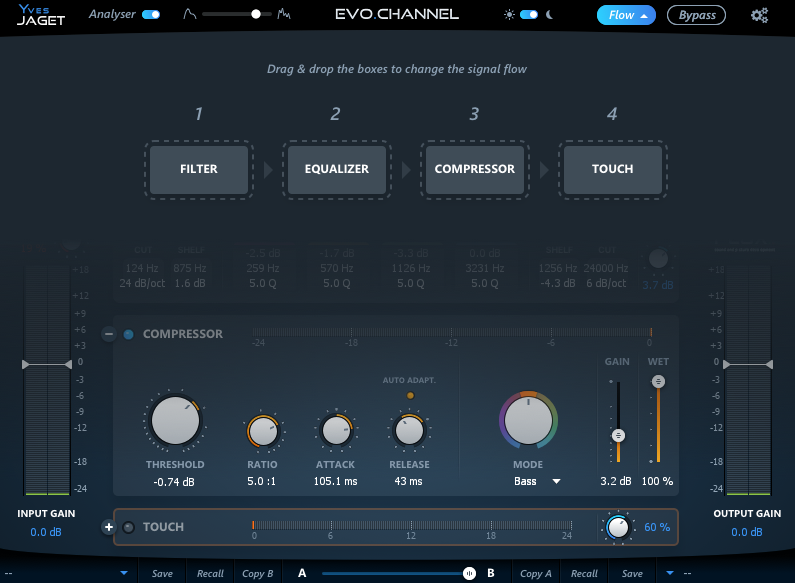Click Copy A
The width and height of the screenshot is (795, 583).
[535, 573]
